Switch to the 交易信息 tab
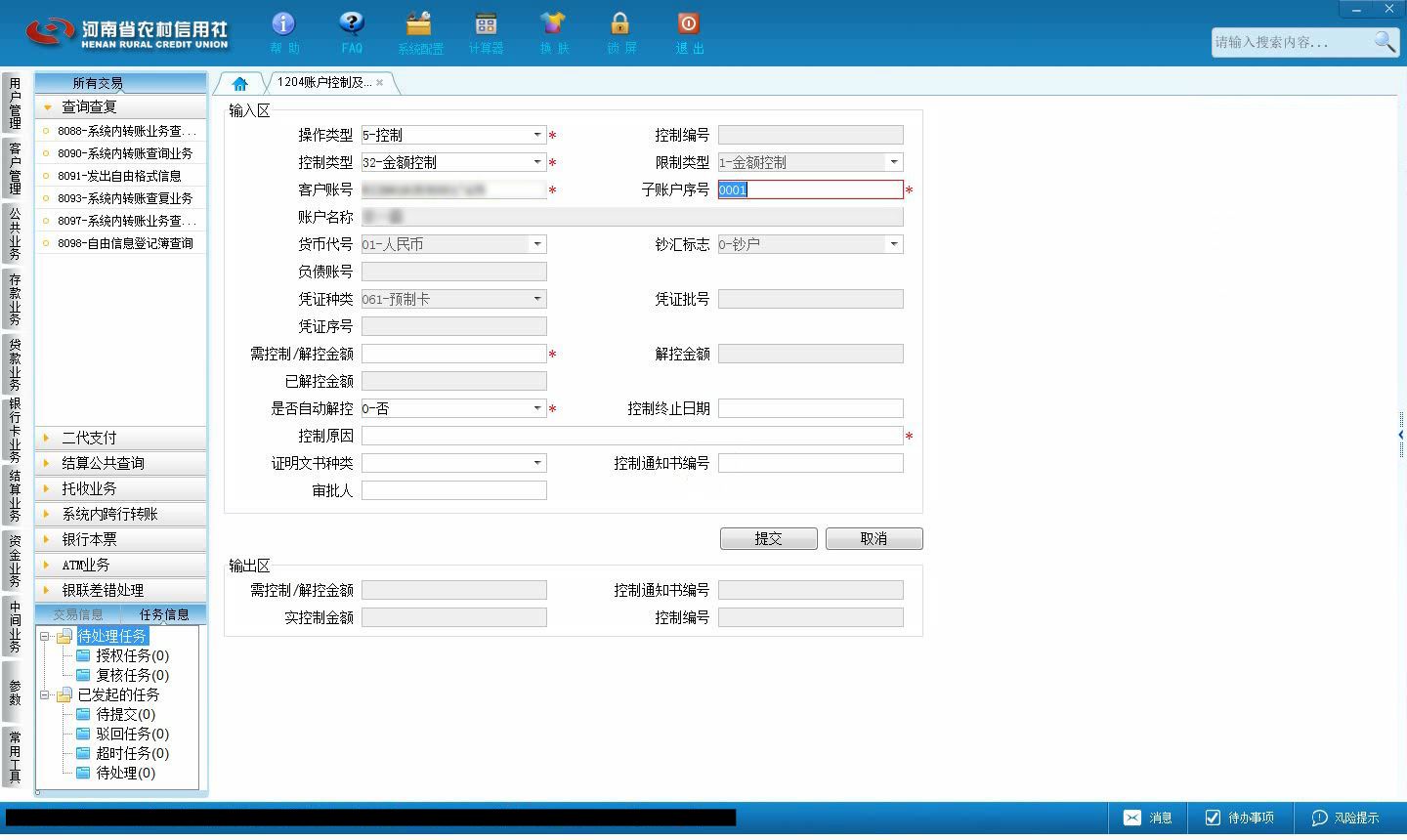 click(x=78, y=614)
